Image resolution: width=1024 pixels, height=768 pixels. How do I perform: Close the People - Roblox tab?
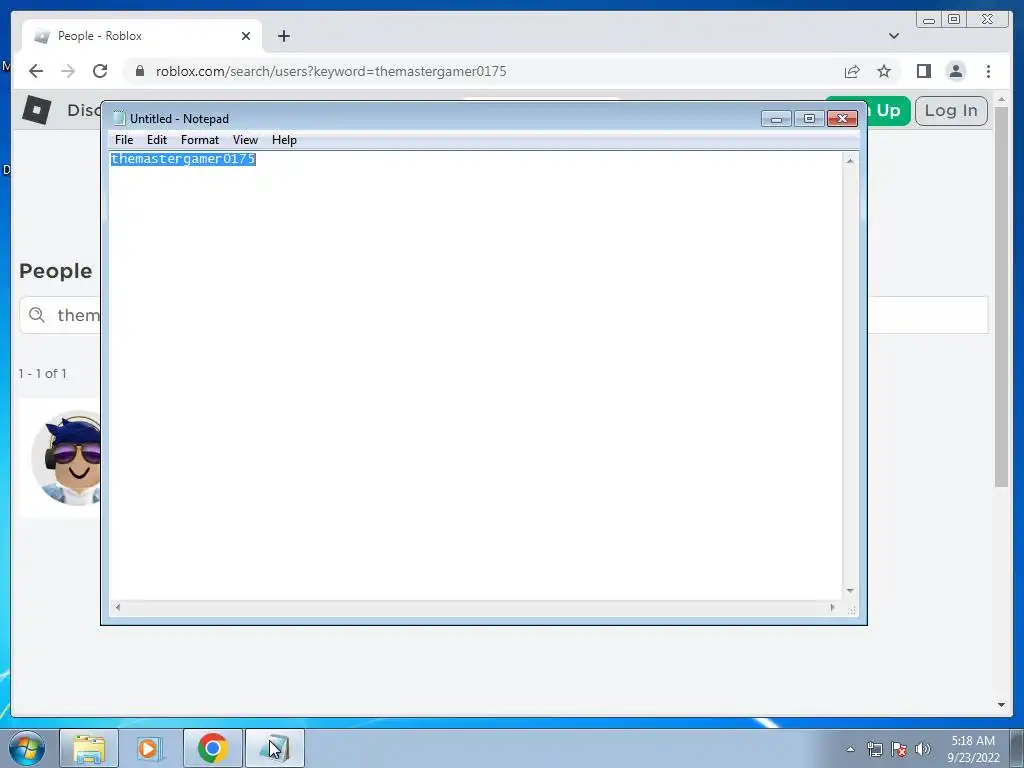[246, 36]
